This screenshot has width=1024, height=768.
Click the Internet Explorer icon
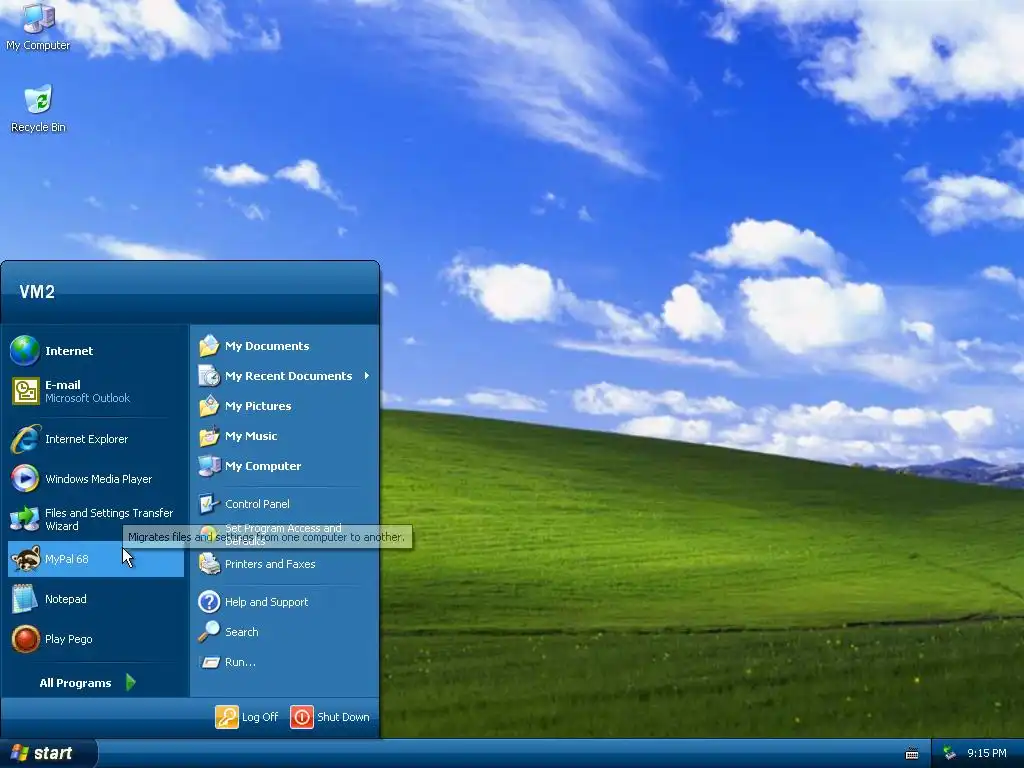tap(25, 439)
